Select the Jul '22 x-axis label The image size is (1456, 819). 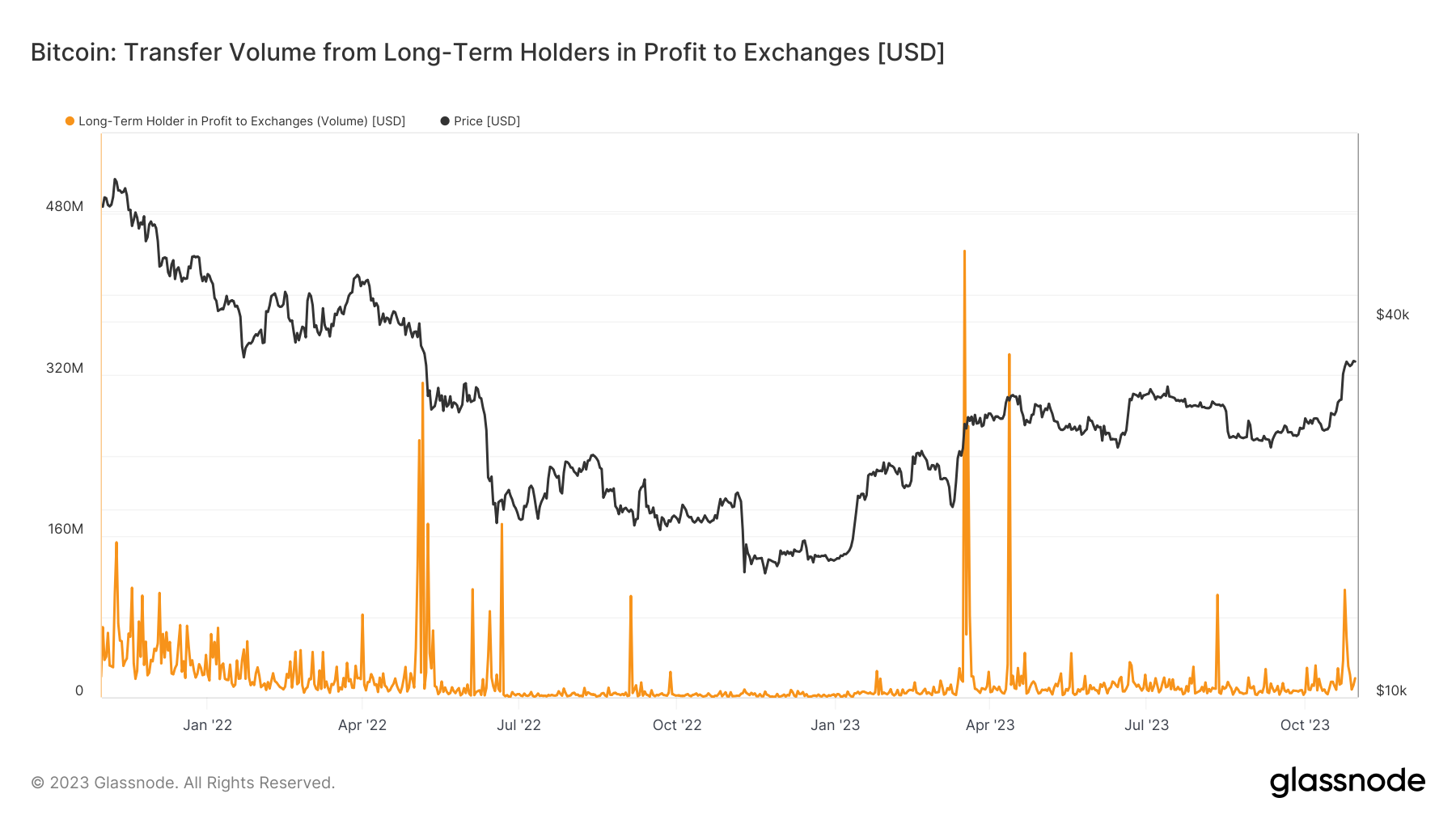[x=518, y=725]
